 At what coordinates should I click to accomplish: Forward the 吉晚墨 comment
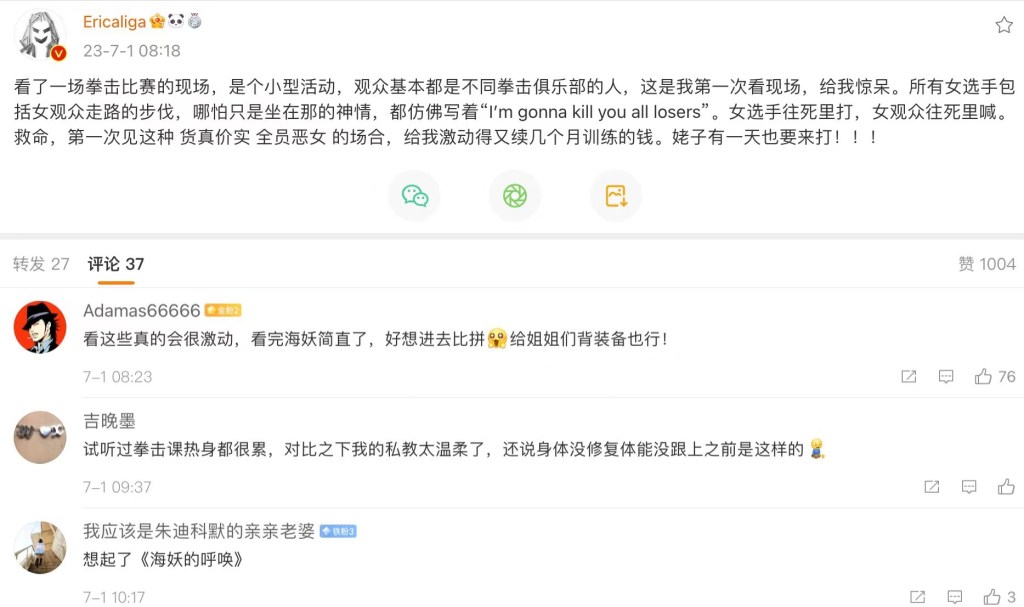pos(931,487)
